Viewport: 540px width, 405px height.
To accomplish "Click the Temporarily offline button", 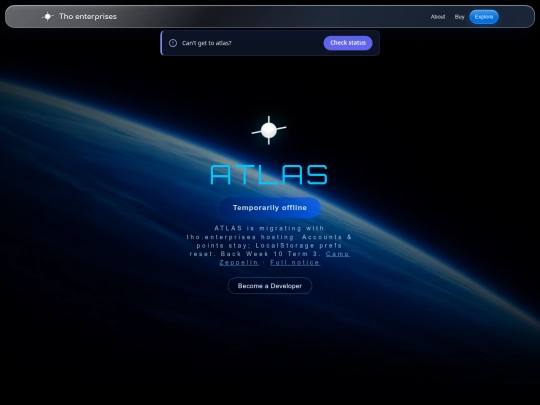I will pyautogui.click(x=270, y=208).
